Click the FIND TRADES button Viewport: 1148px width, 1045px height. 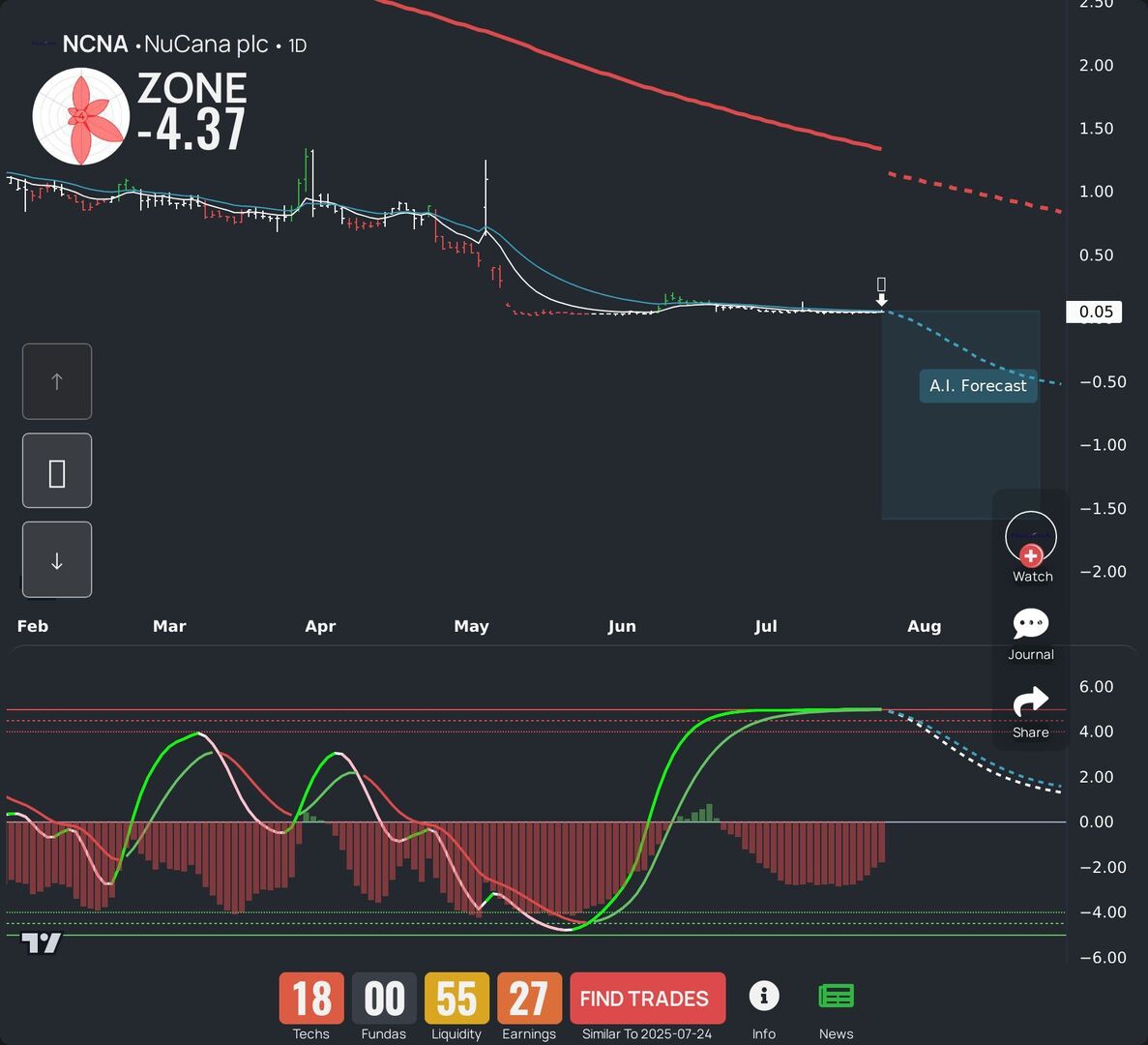[x=647, y=999]
